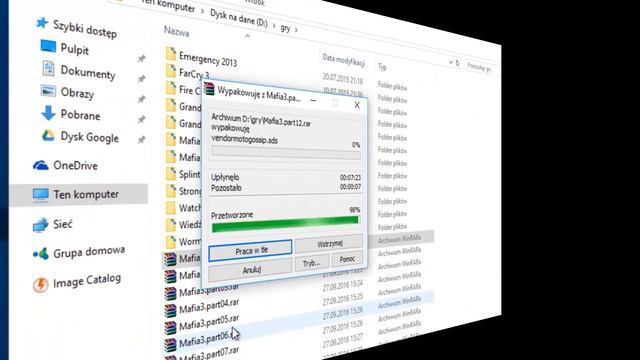Sort by Data modyfikacji column header
The width and height of the screenshot is (640, 360).
344,60
